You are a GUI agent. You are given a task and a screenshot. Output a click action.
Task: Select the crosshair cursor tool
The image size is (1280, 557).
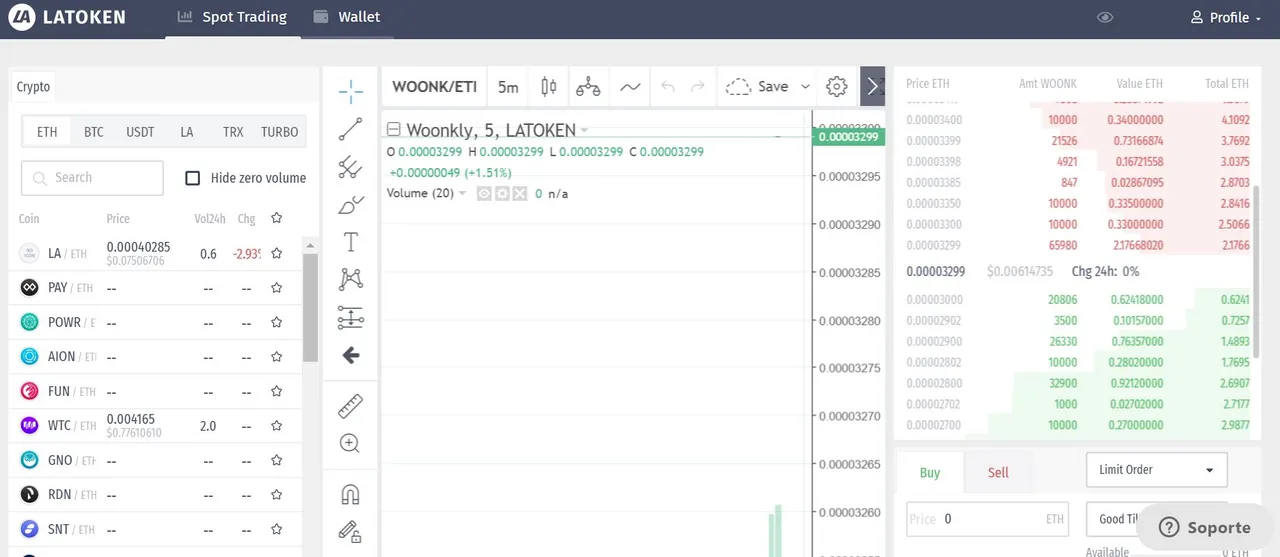click(x=350, y=92)
